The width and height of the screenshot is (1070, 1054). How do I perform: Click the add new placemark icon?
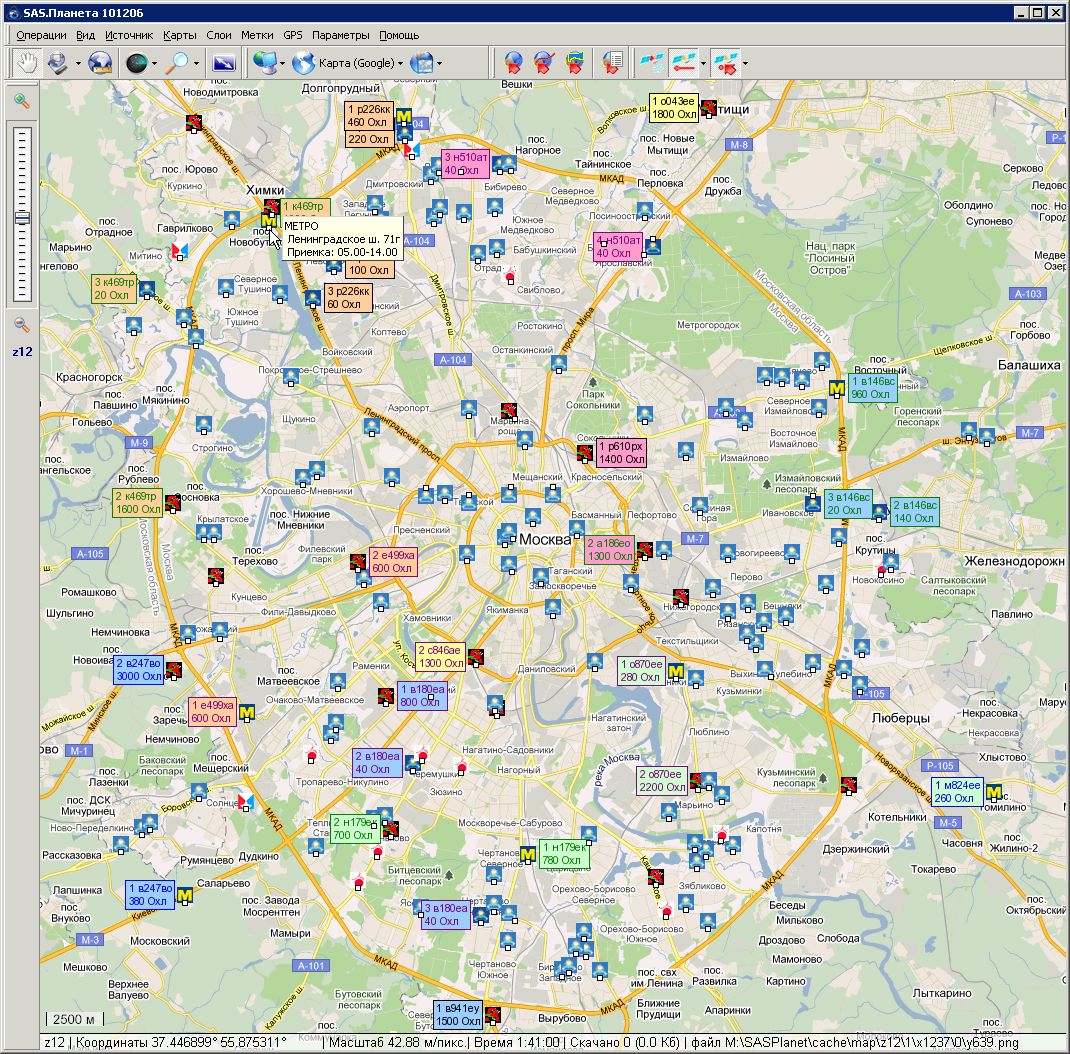coord(512,63)
